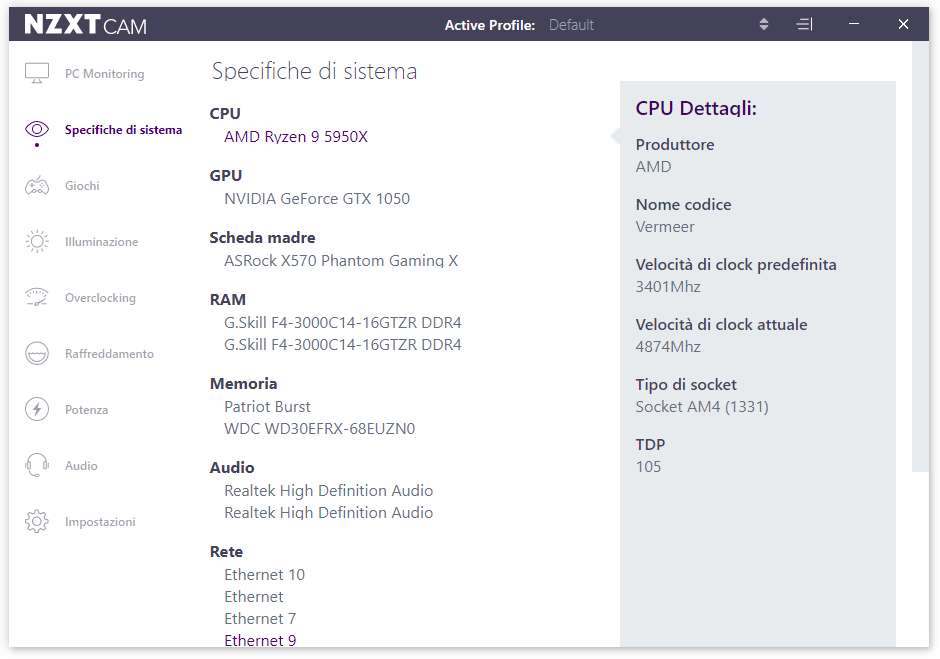
Task: Go to the Raffreddamento menu label
Action: click(x=109, y=354)
